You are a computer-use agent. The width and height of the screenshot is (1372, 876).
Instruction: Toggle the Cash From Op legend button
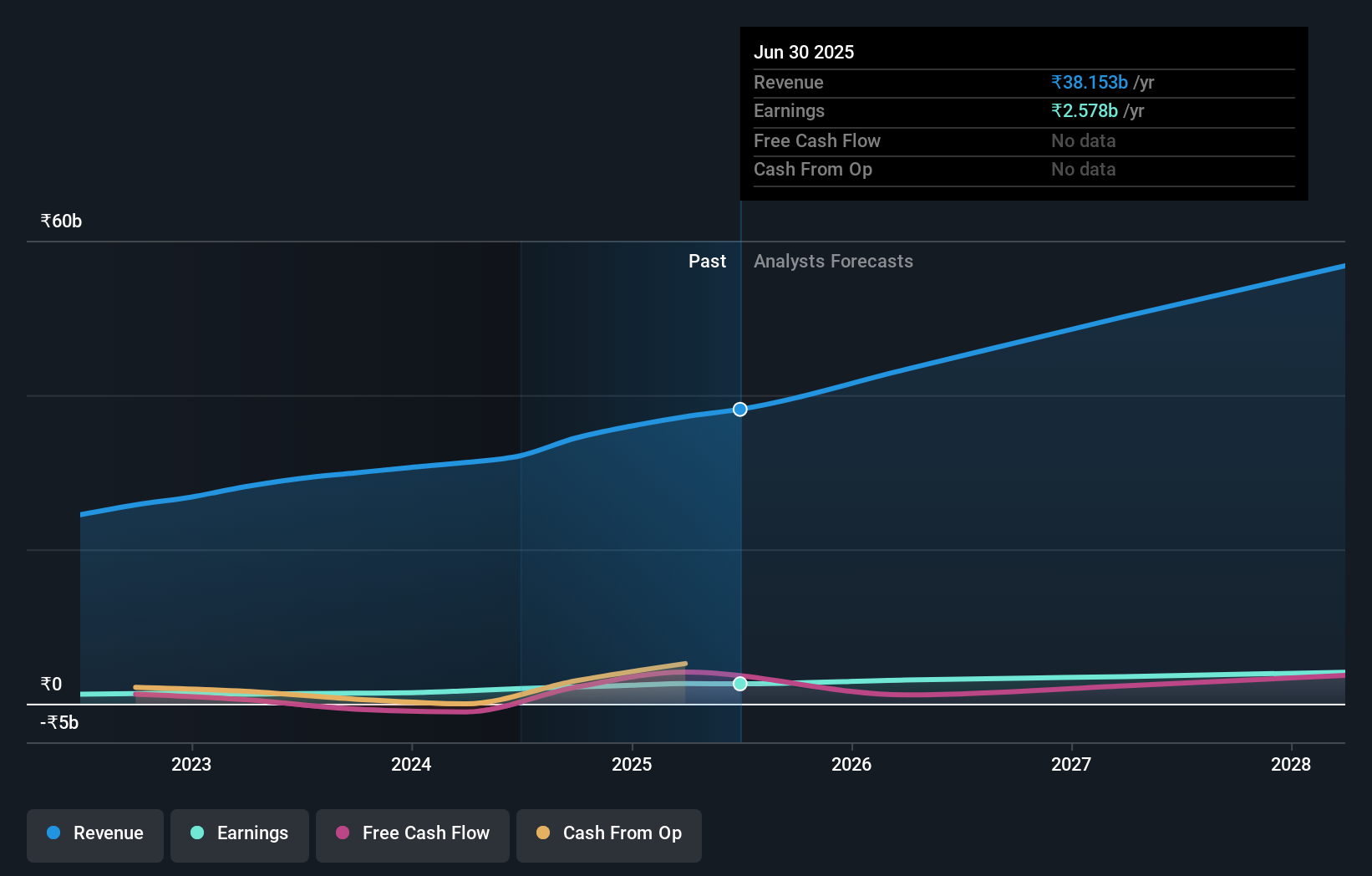[x=609, y=835]
